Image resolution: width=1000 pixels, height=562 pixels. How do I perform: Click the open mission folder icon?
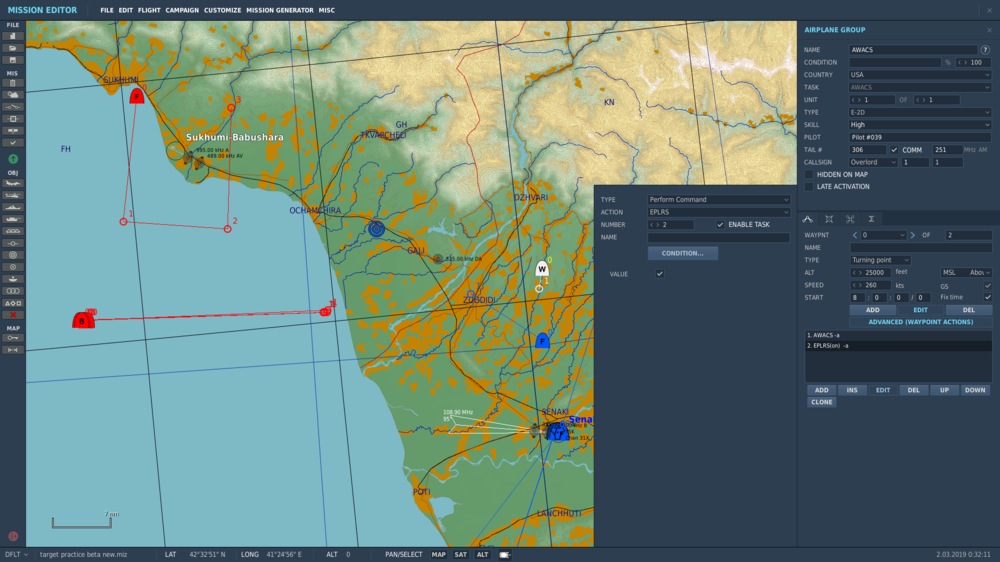tap(13, 47)
